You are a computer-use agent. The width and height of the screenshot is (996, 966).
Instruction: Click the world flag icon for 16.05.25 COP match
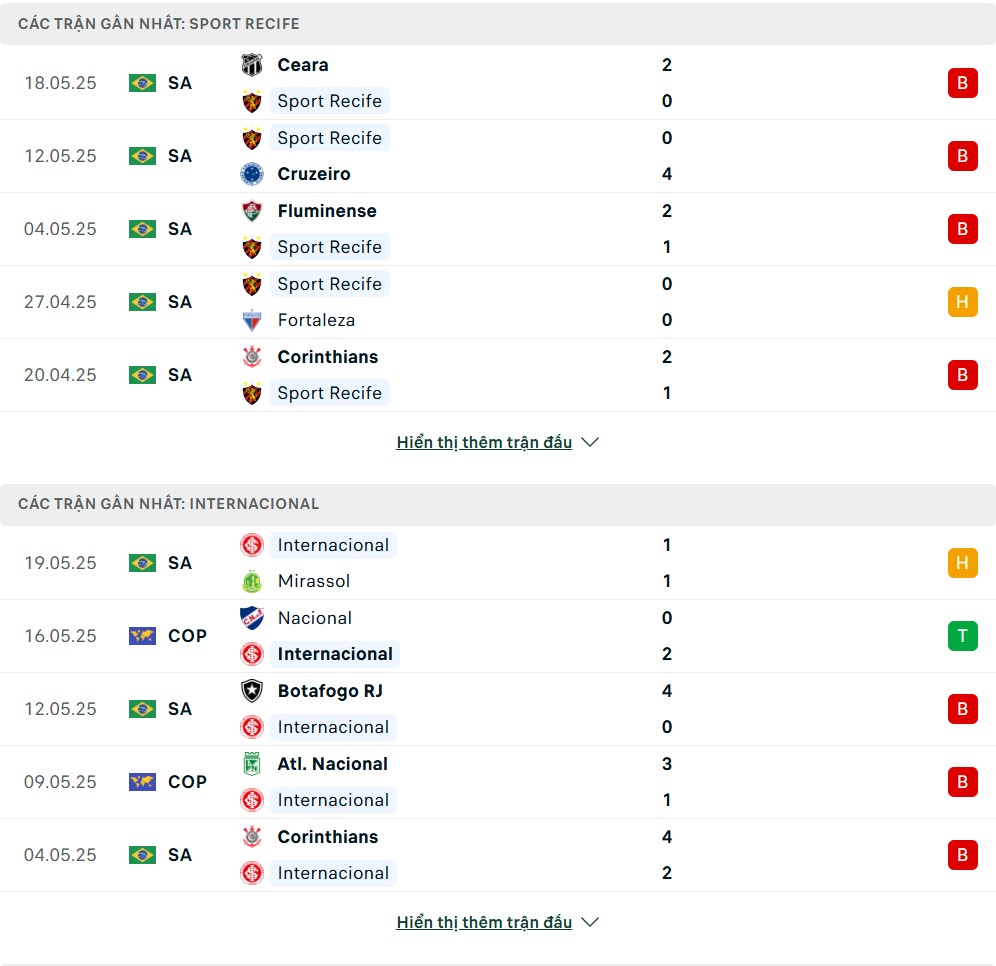tap(142, 636)
